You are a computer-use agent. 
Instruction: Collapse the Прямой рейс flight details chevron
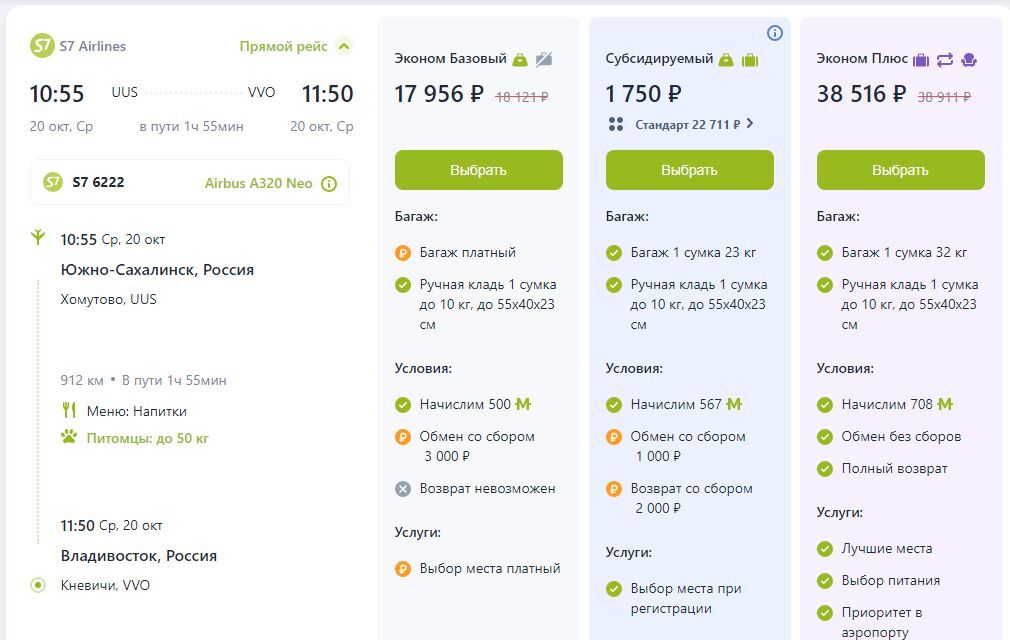(x=345, y=46)
